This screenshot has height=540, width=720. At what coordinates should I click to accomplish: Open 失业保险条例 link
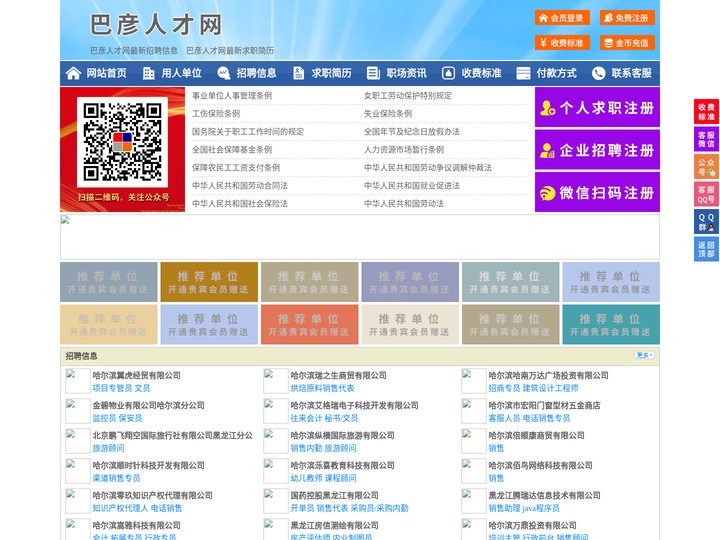[388, 113]
